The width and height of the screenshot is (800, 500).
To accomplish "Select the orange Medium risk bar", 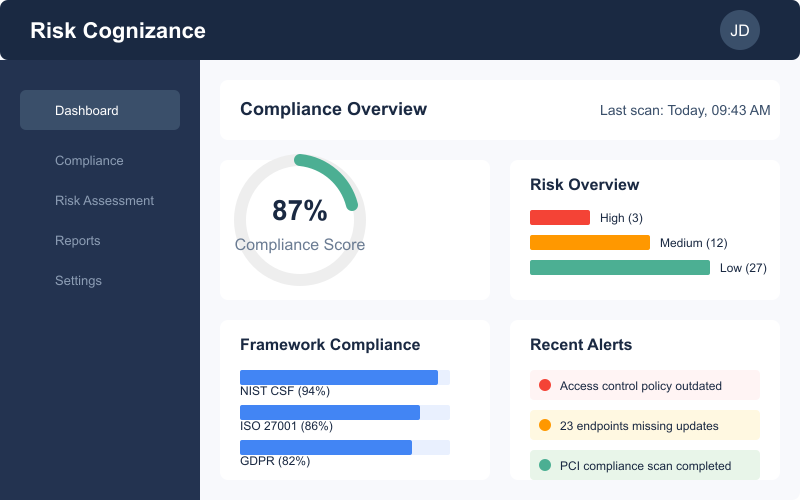I will (590, 242).
